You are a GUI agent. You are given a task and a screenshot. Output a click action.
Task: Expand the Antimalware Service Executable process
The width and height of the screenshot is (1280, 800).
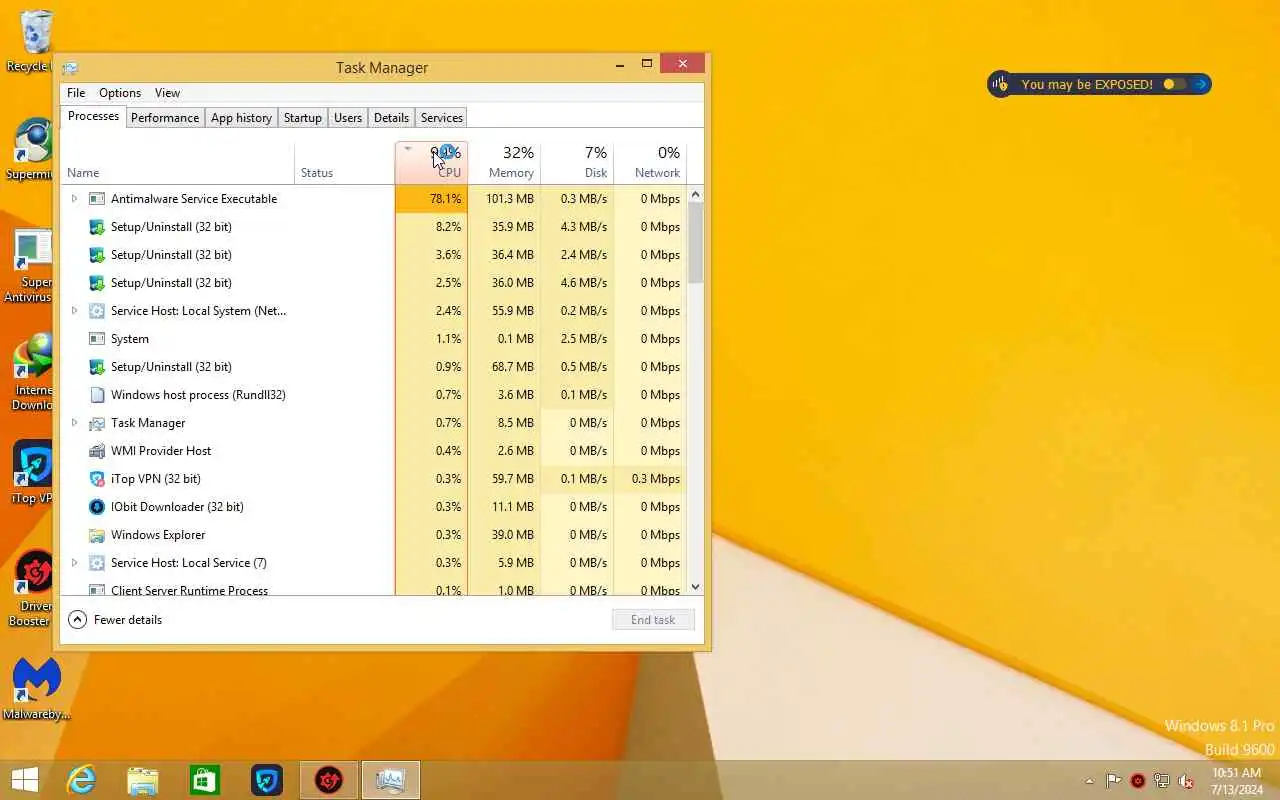click(74, 199)
